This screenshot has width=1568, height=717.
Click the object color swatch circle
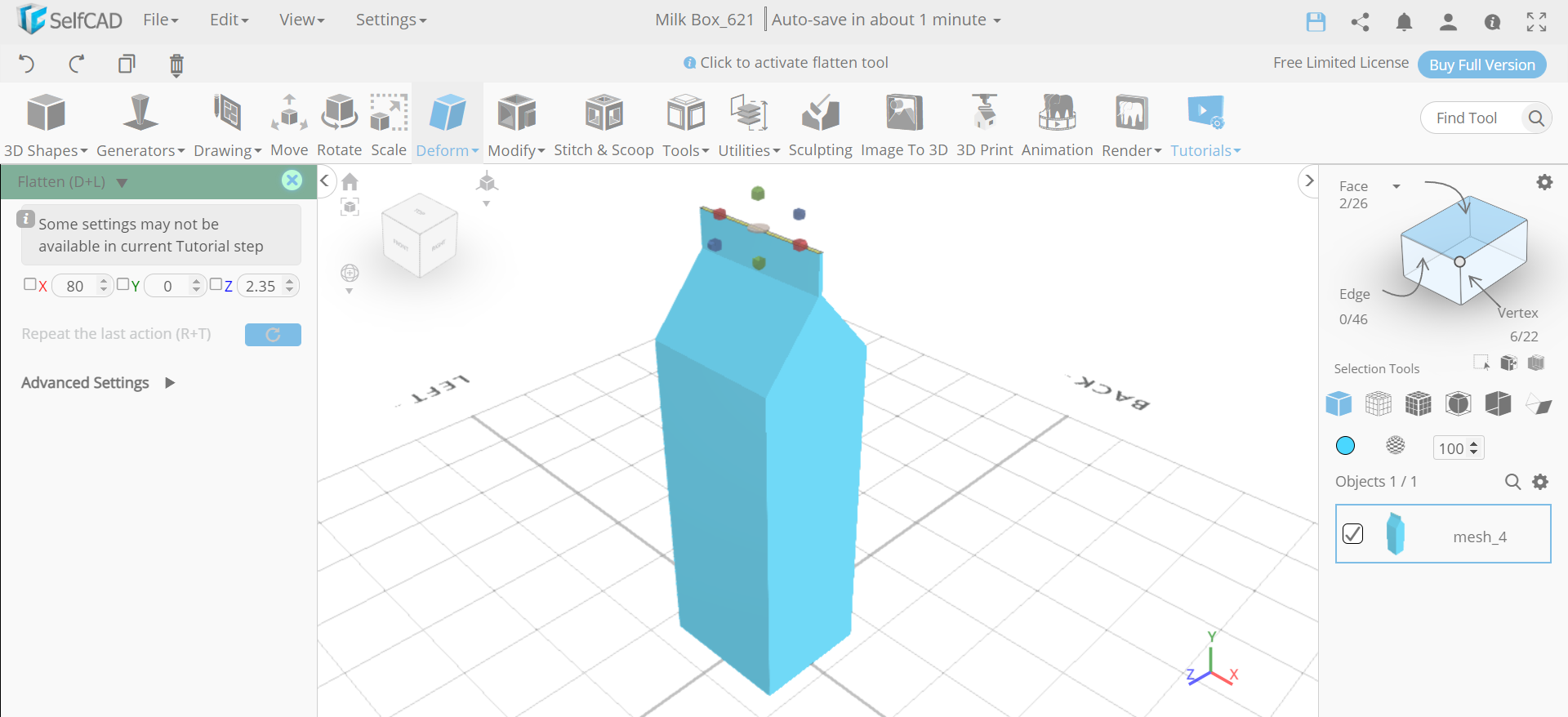(1345, 445)
